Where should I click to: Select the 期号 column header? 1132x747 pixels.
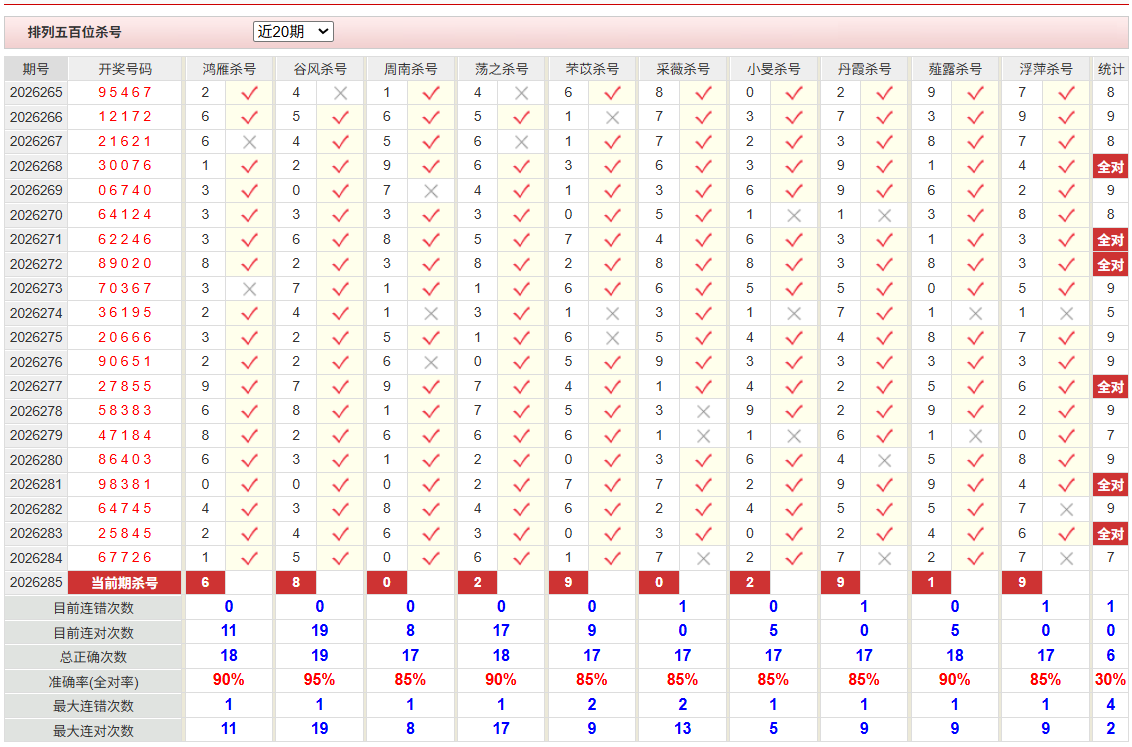[35, 69]
